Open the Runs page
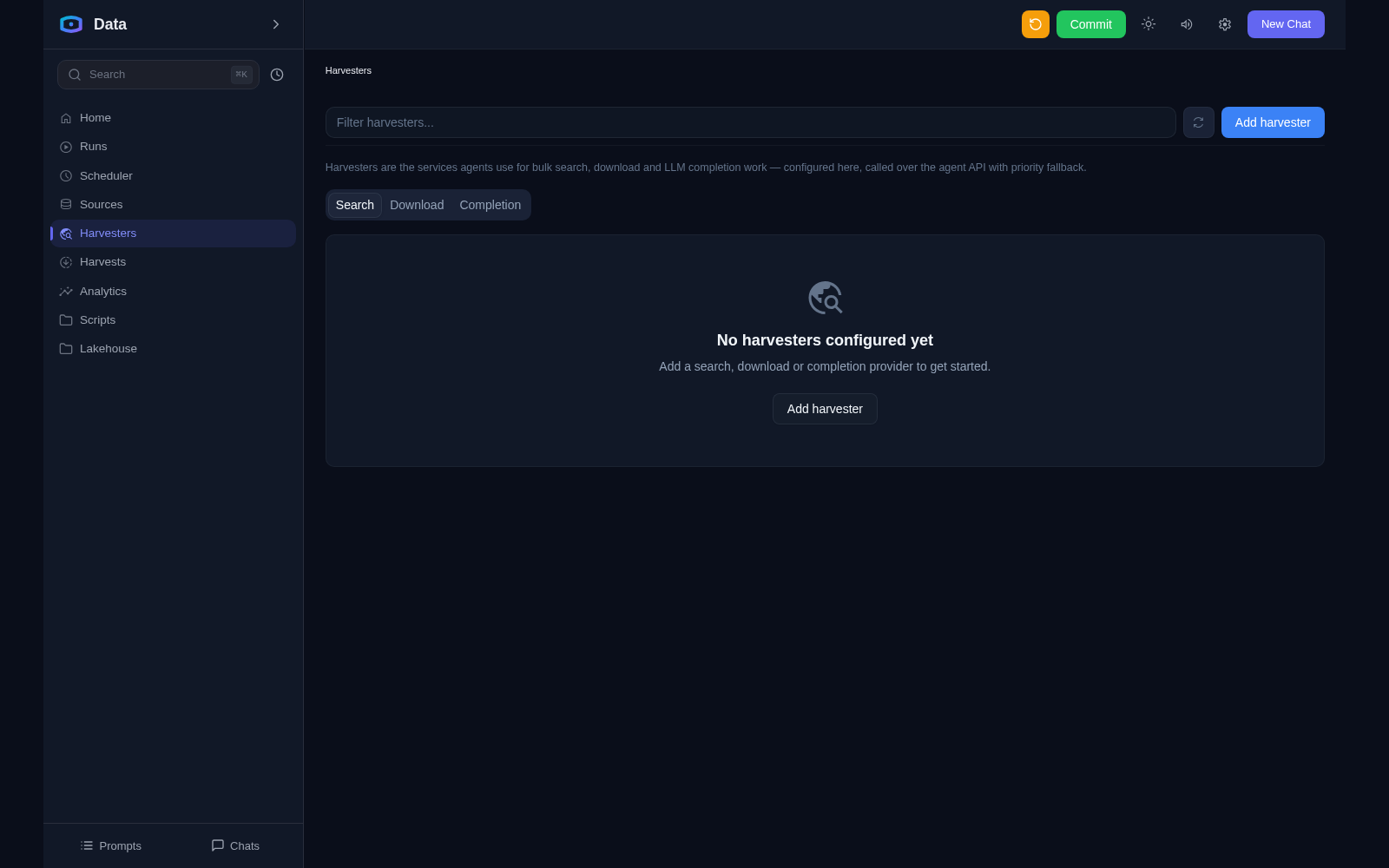The height and width of the screenshot is (868, 1389). 173,147
